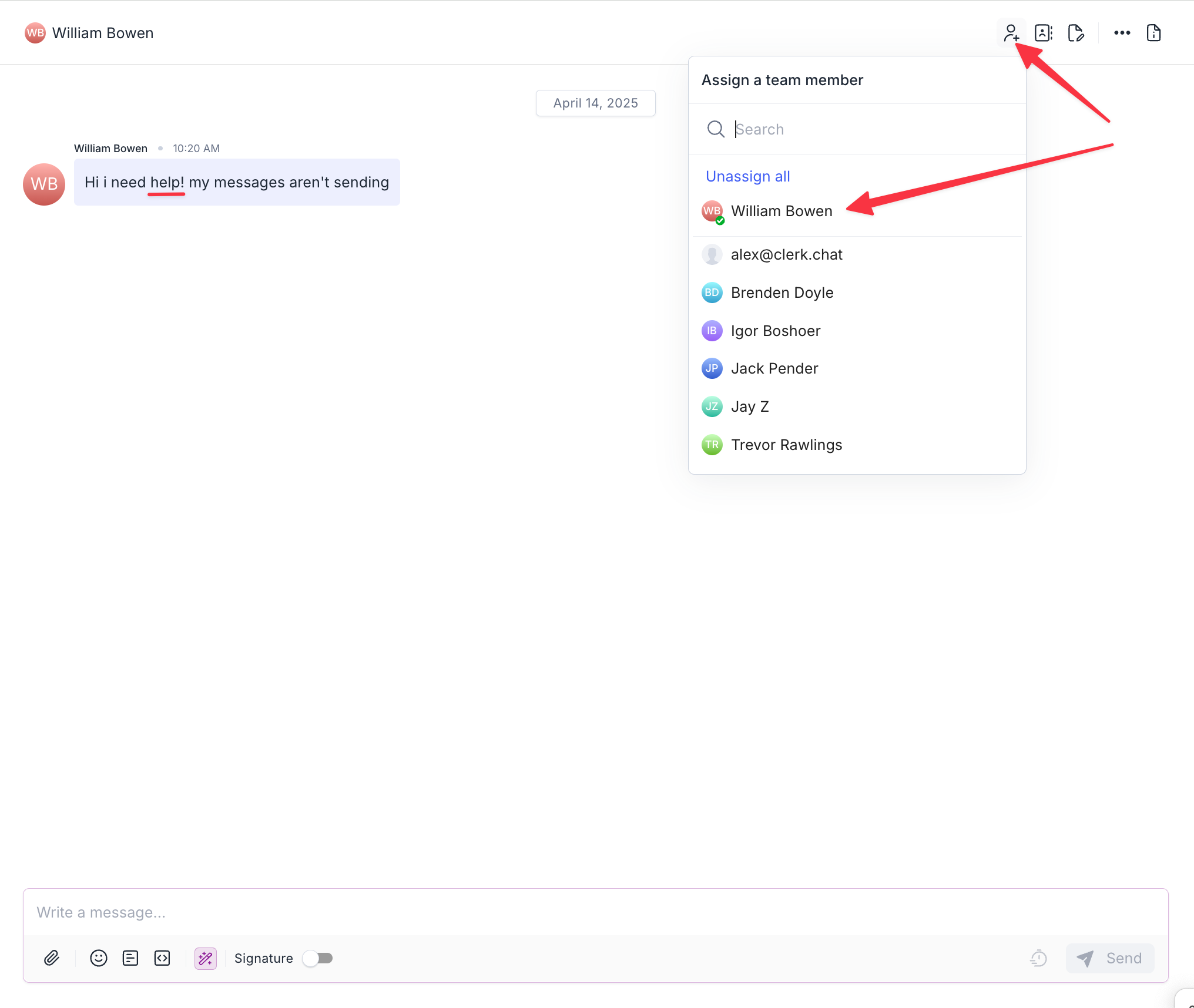
Task: Click the message bubble about help
Action: coord(237,182)
